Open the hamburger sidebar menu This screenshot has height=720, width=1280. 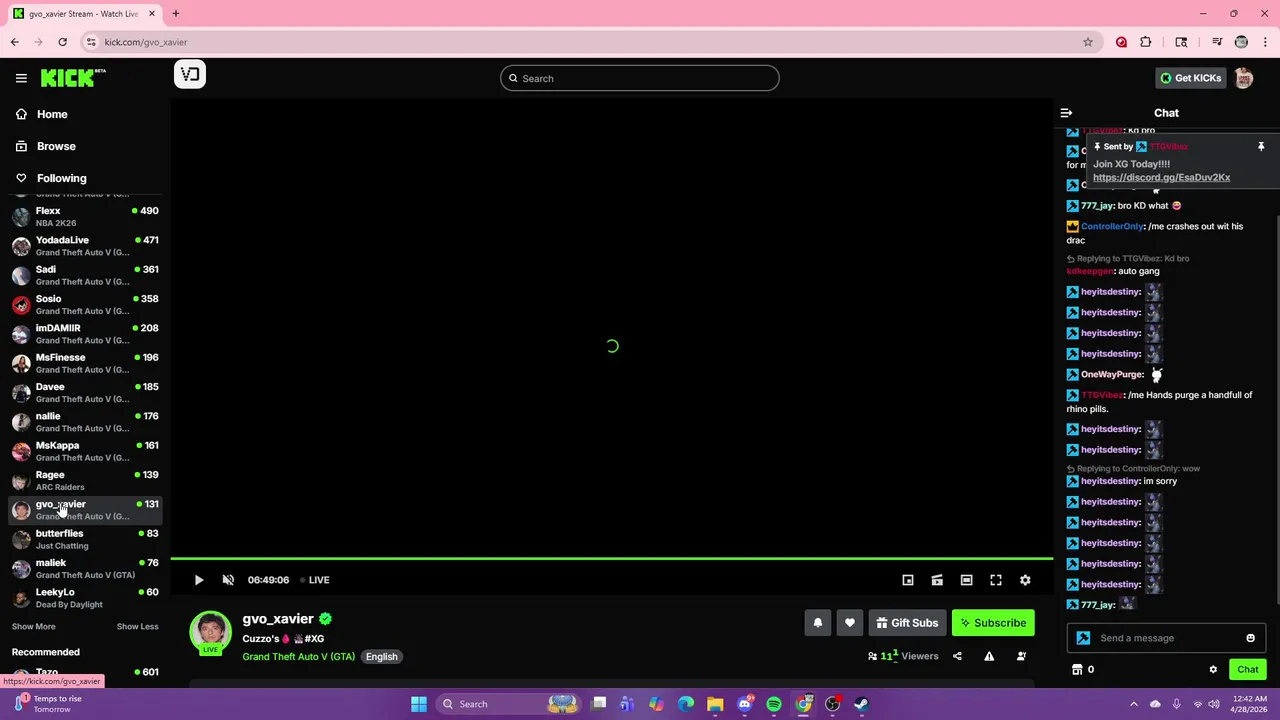21,78
